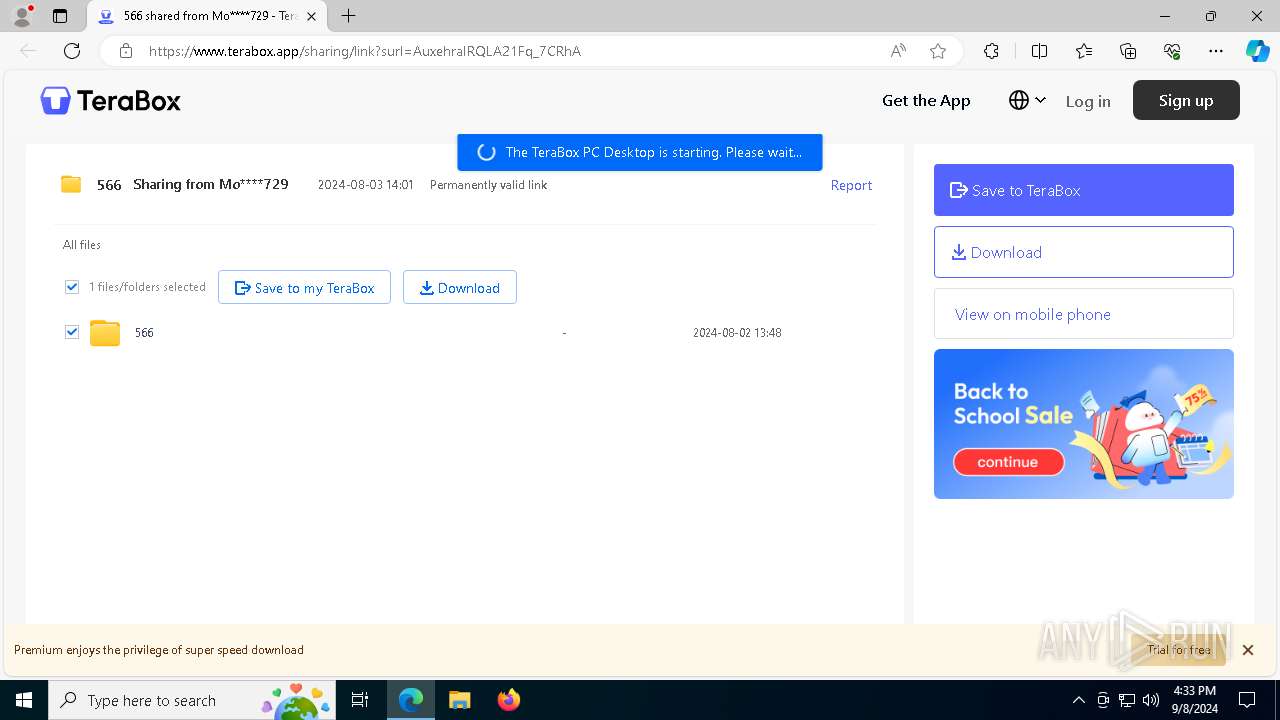Image resolution: width=1280 pixels, height=720 pixels.
Task: Click Log in
Action: [x=1088, y=101]
